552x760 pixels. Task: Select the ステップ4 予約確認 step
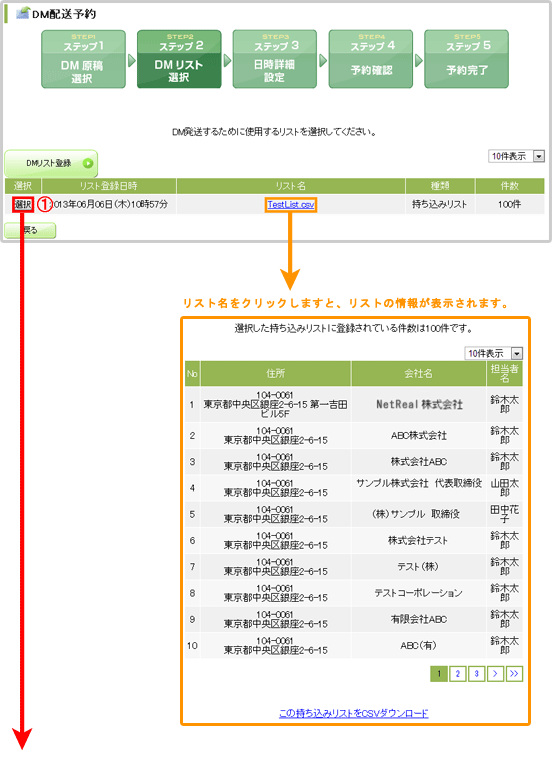(371, 59)
